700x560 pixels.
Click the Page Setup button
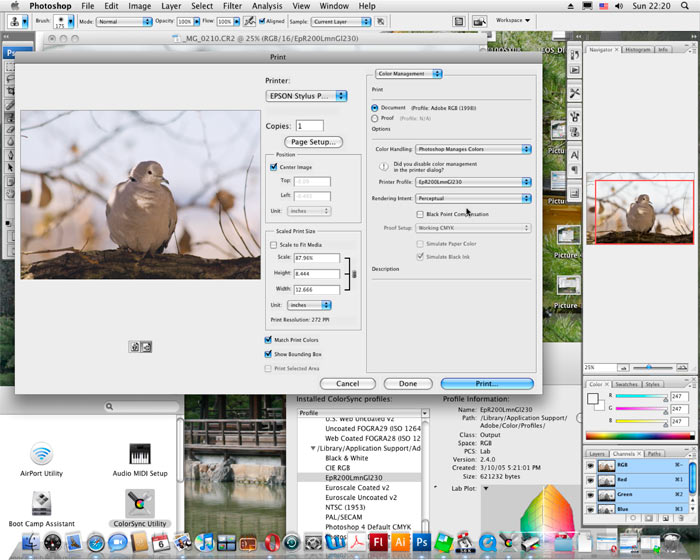(x=313, y=142)
